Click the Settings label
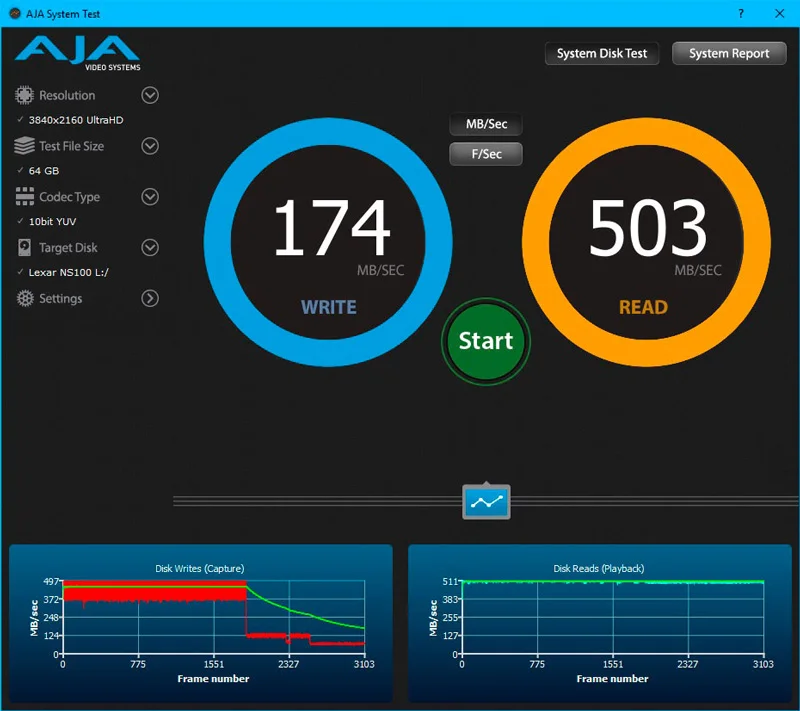The height and width of the screenshot is (711, 800). tap(61, 298)
